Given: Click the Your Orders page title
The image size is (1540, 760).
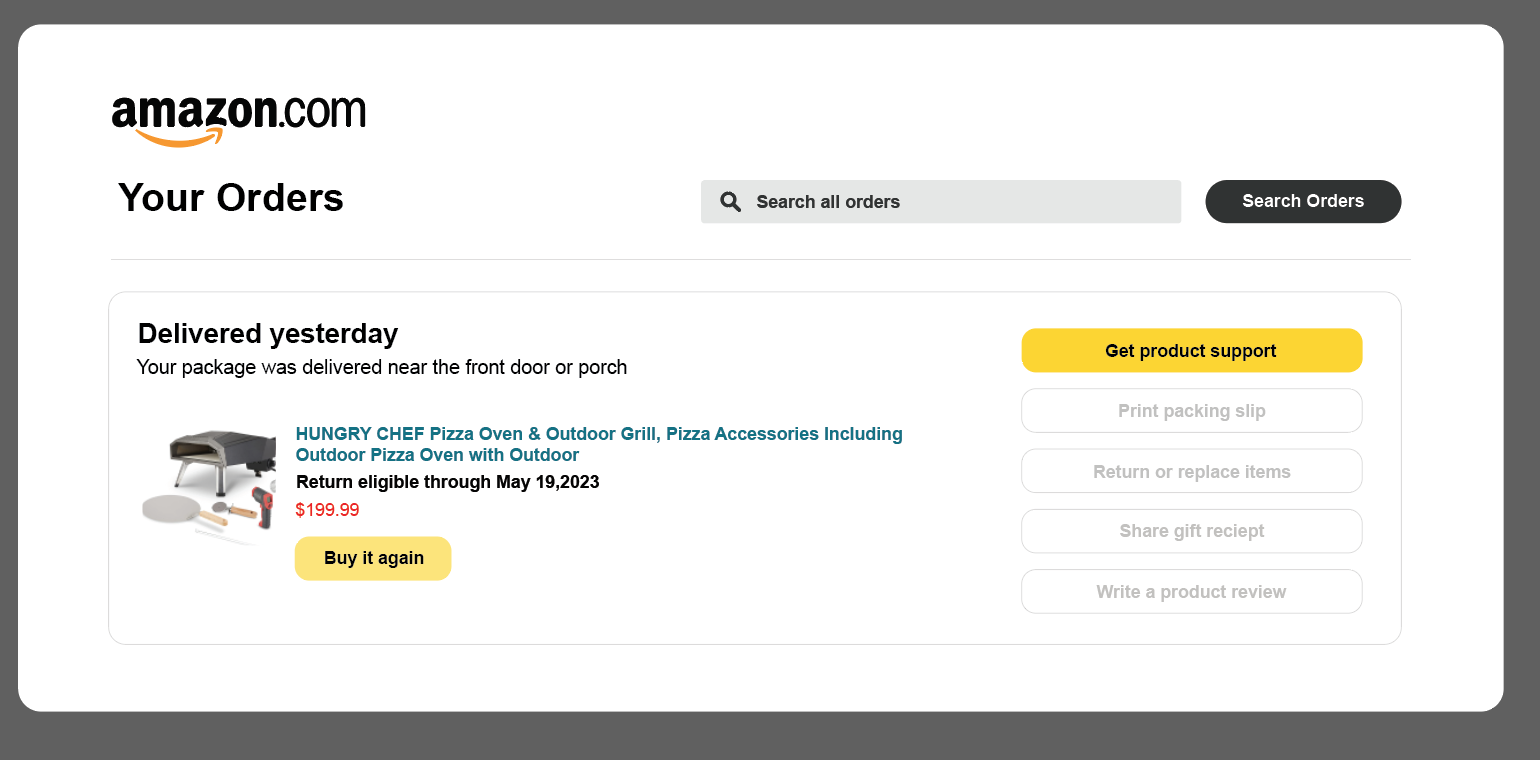Looking at the screenshot, I should tap(230, 197).
